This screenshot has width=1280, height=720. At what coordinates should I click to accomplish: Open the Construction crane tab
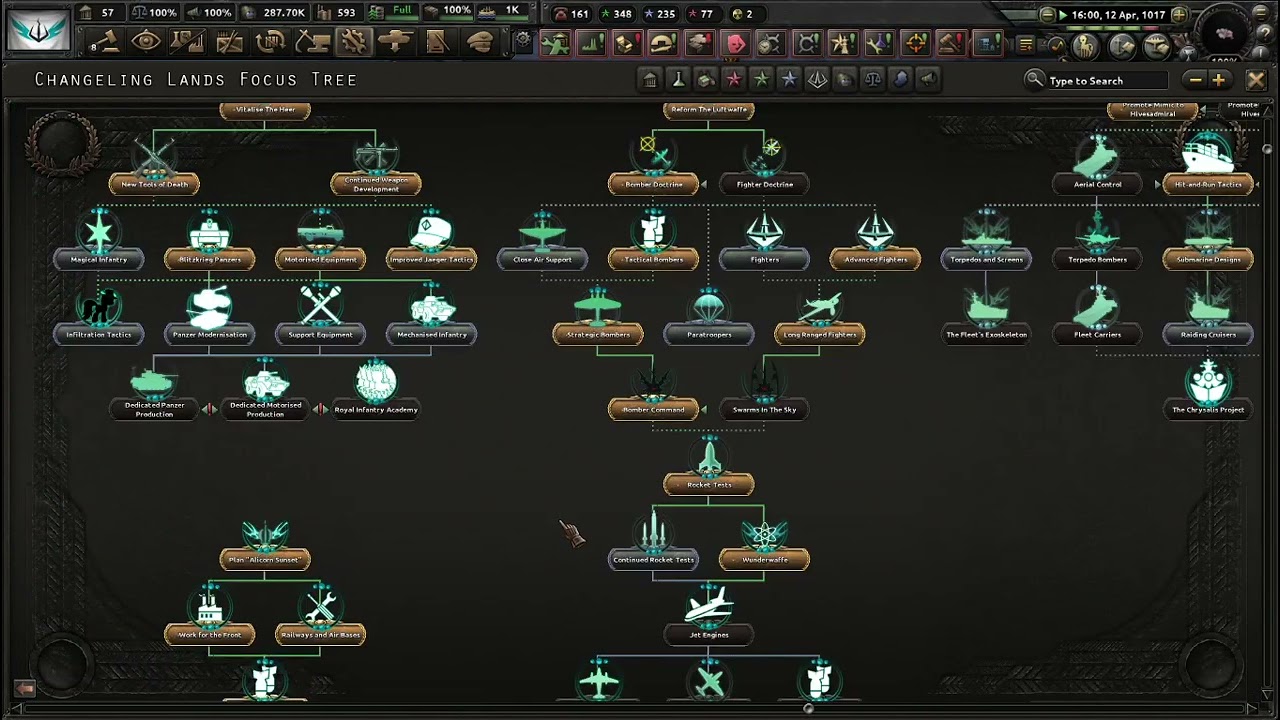click(312, 41)
